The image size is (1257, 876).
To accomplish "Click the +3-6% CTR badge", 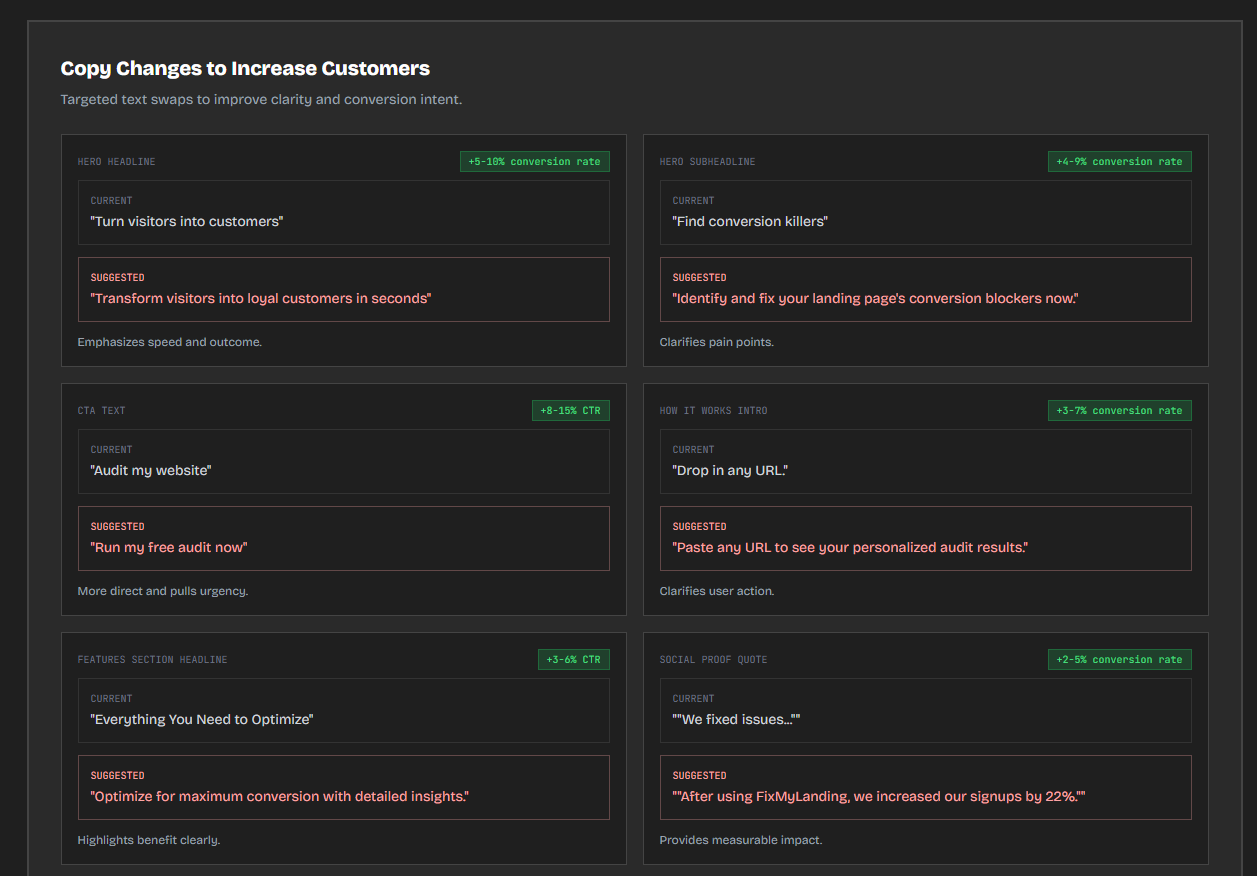I will pos(573,660).
